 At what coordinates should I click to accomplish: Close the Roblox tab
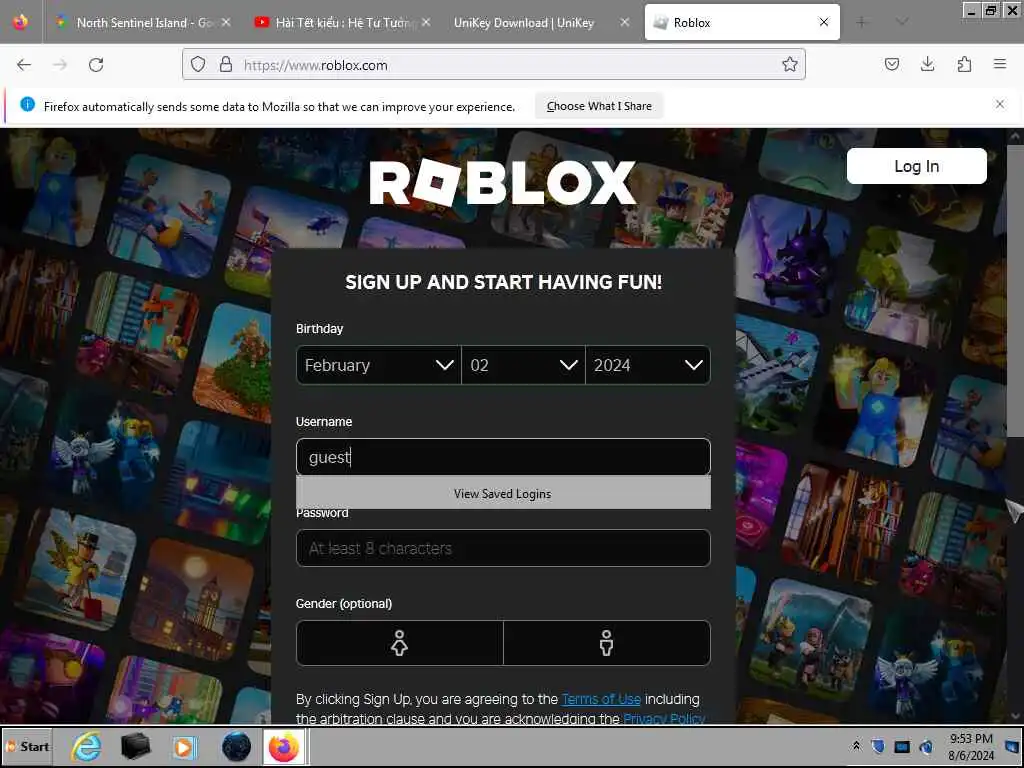coord(824,22)
